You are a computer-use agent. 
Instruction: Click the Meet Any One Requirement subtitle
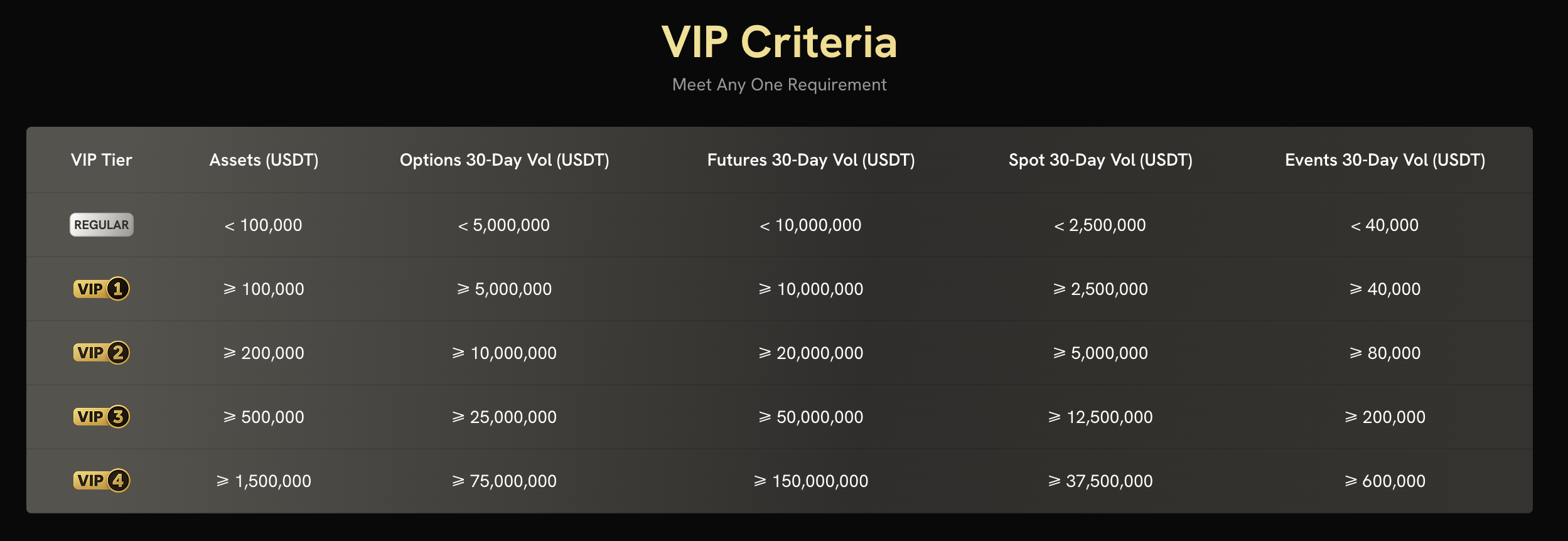779,85
